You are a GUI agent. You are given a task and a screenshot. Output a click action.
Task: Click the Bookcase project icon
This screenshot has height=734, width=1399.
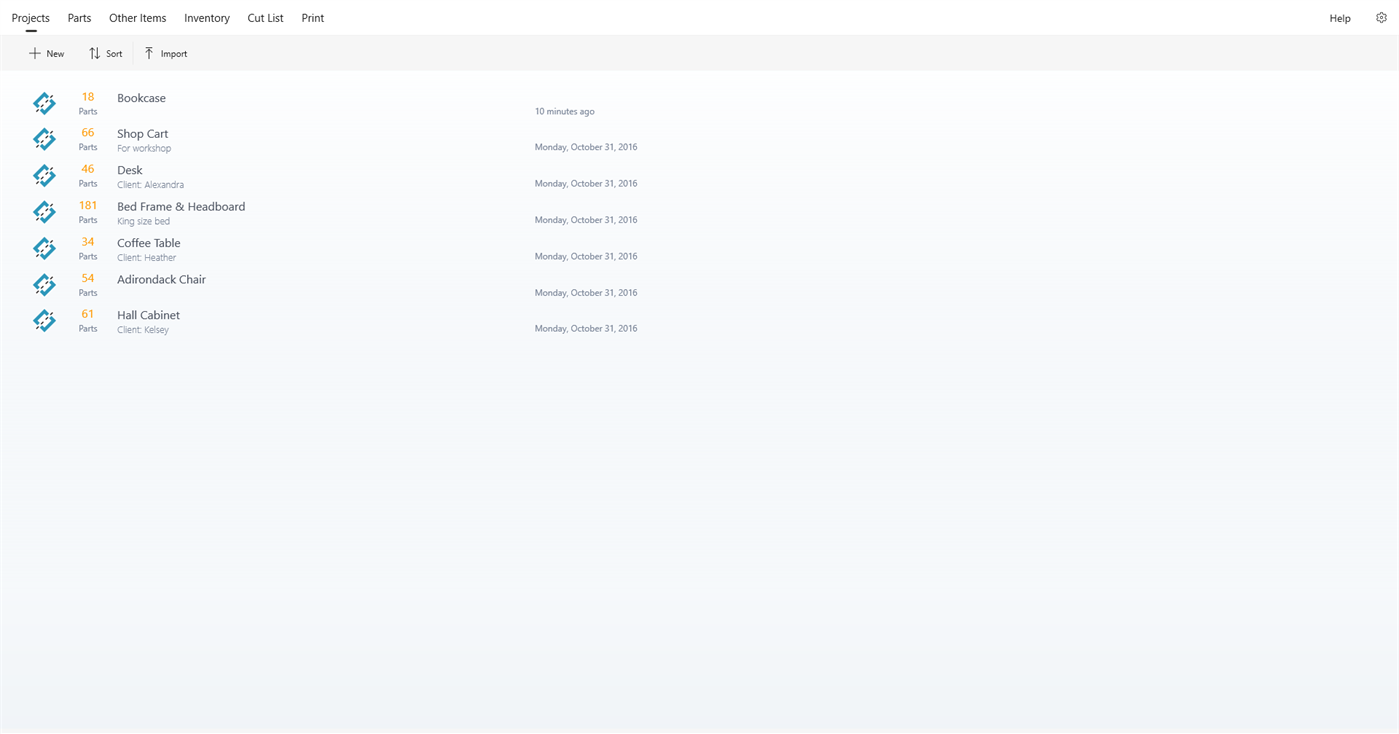click(44, 103)
